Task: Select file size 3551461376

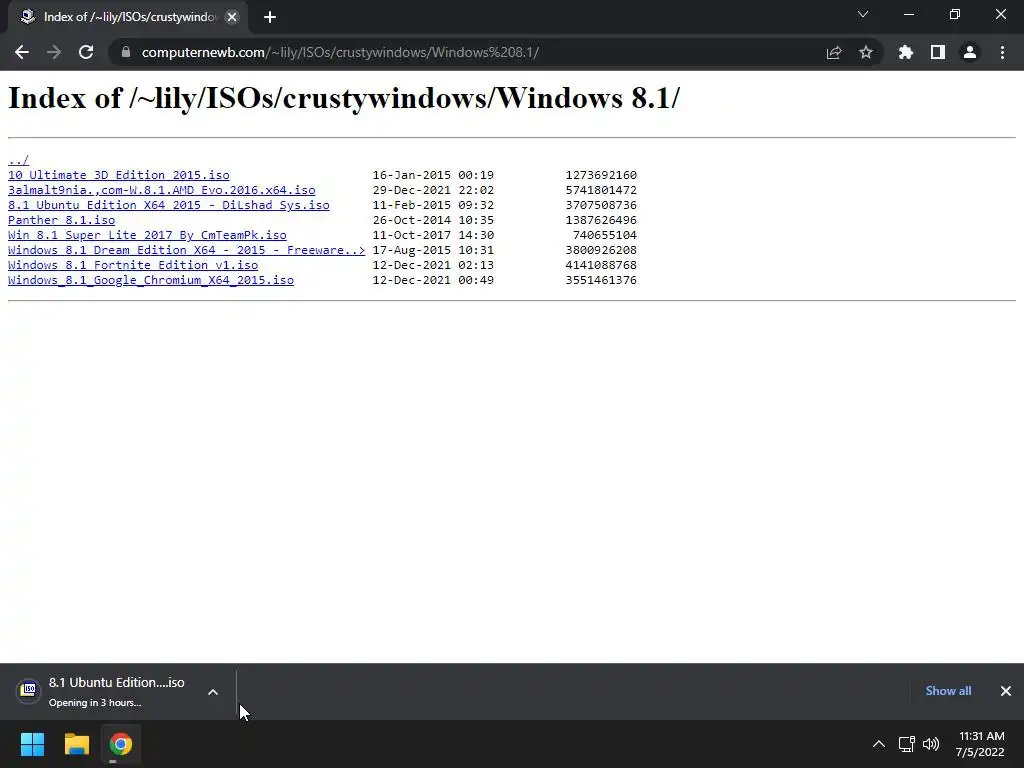Action: click(601, 280)
